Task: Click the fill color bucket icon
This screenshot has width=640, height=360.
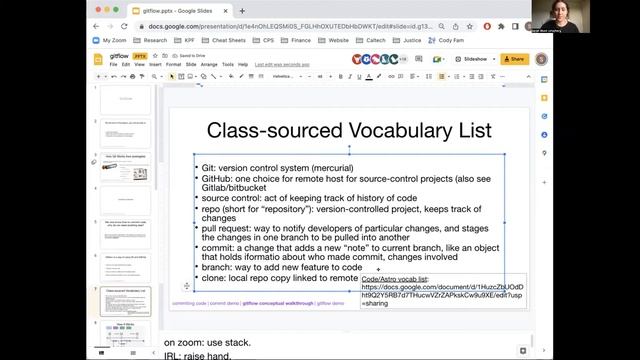Action: tap(231, 76)
